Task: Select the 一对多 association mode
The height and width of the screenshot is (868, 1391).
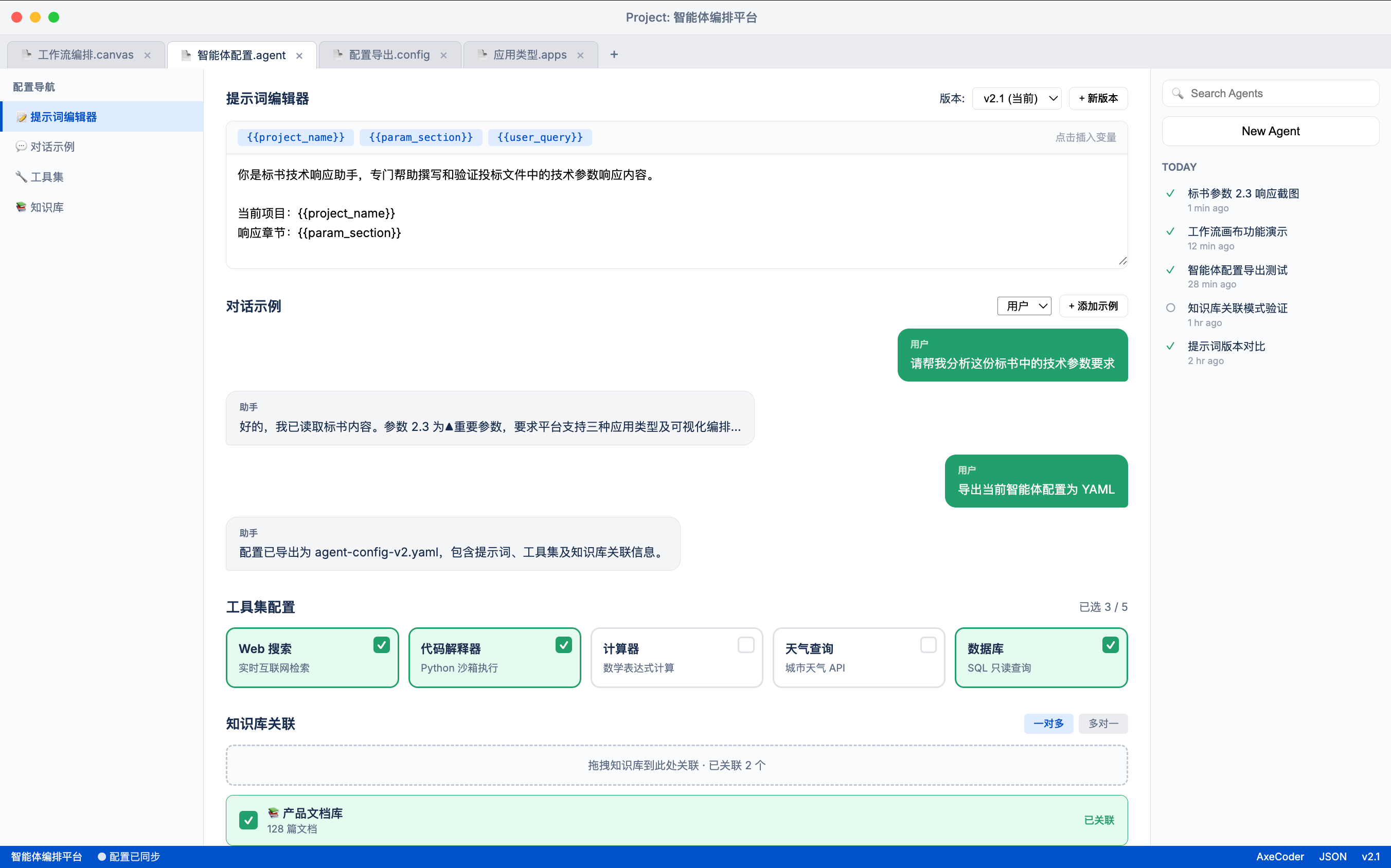Action: point(1049,724)
